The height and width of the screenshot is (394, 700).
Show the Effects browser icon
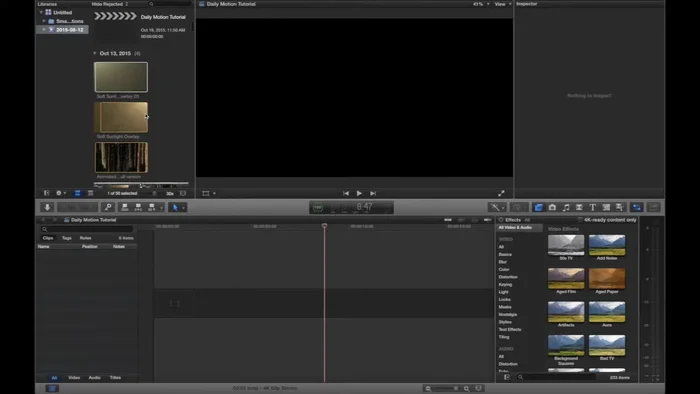538,207
